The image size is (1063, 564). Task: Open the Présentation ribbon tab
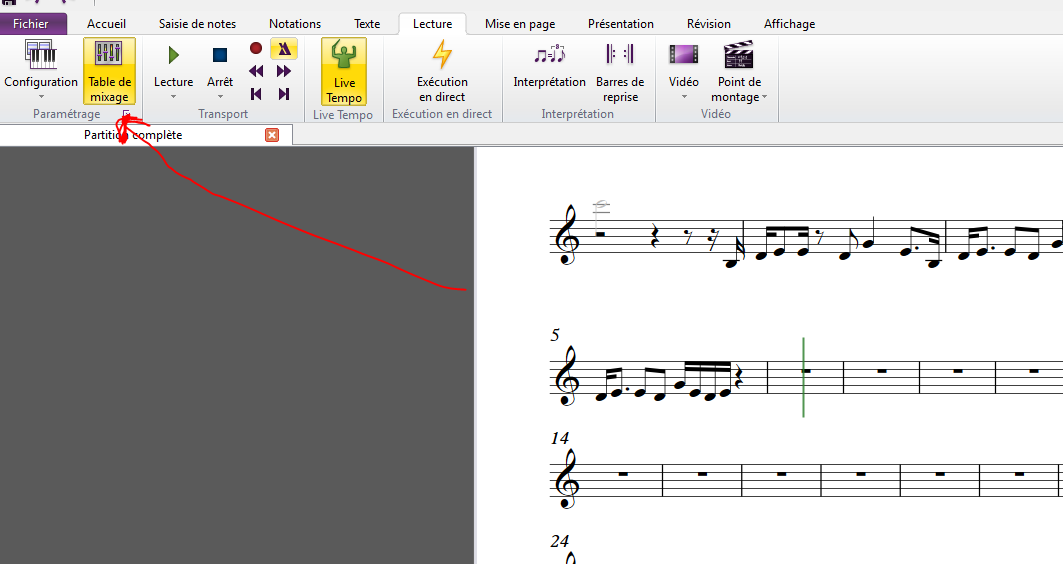pos(621,24)
